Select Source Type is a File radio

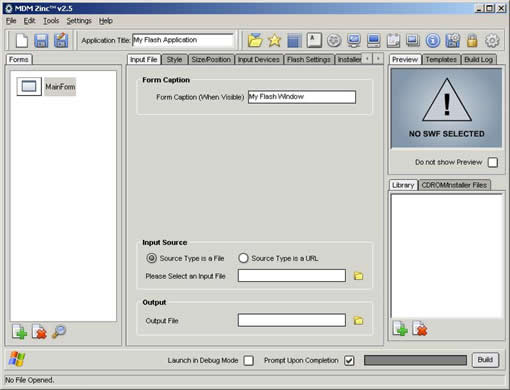(x=151, y=258)
